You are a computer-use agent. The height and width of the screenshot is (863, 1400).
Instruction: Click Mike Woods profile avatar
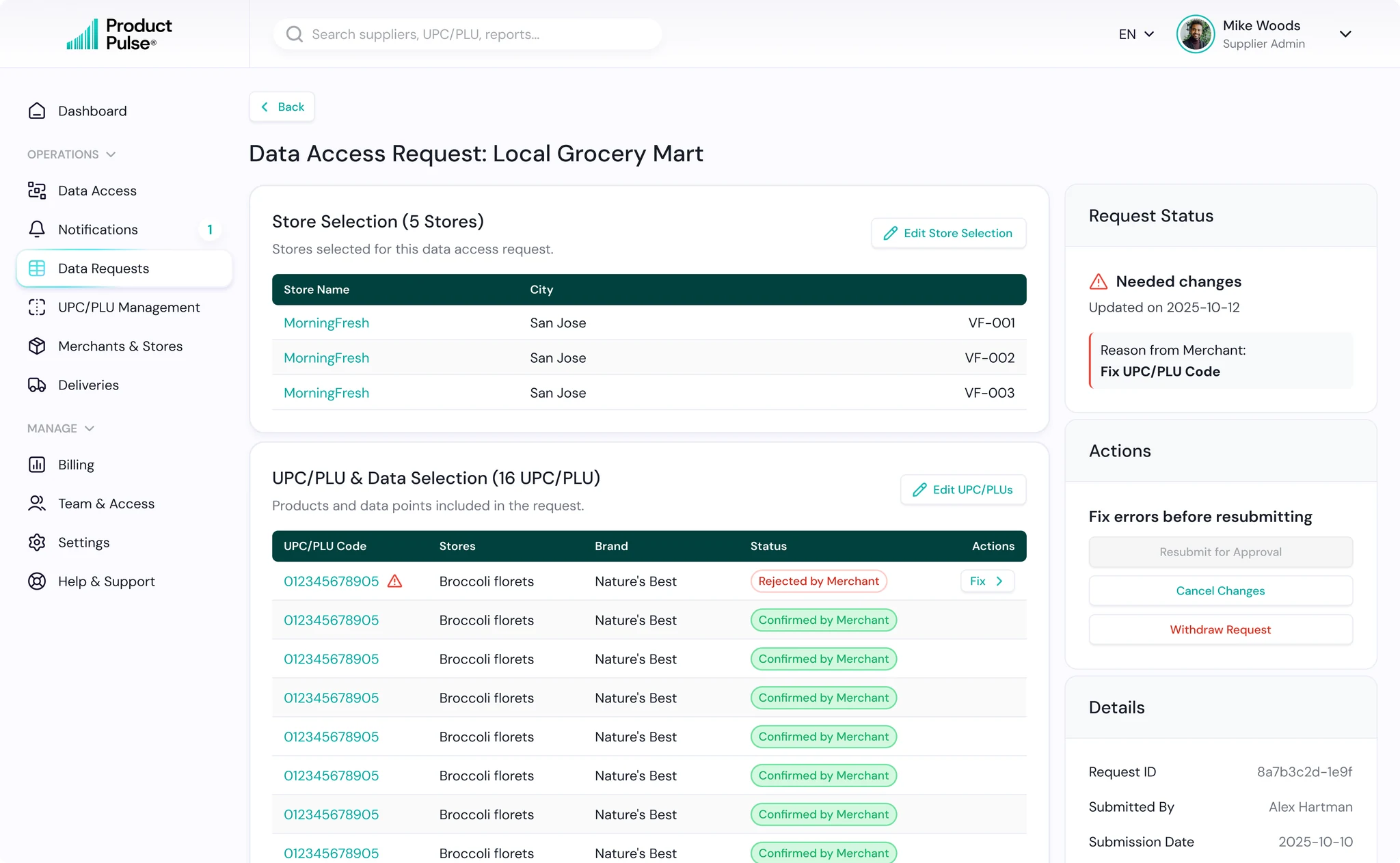(1196, 34)
